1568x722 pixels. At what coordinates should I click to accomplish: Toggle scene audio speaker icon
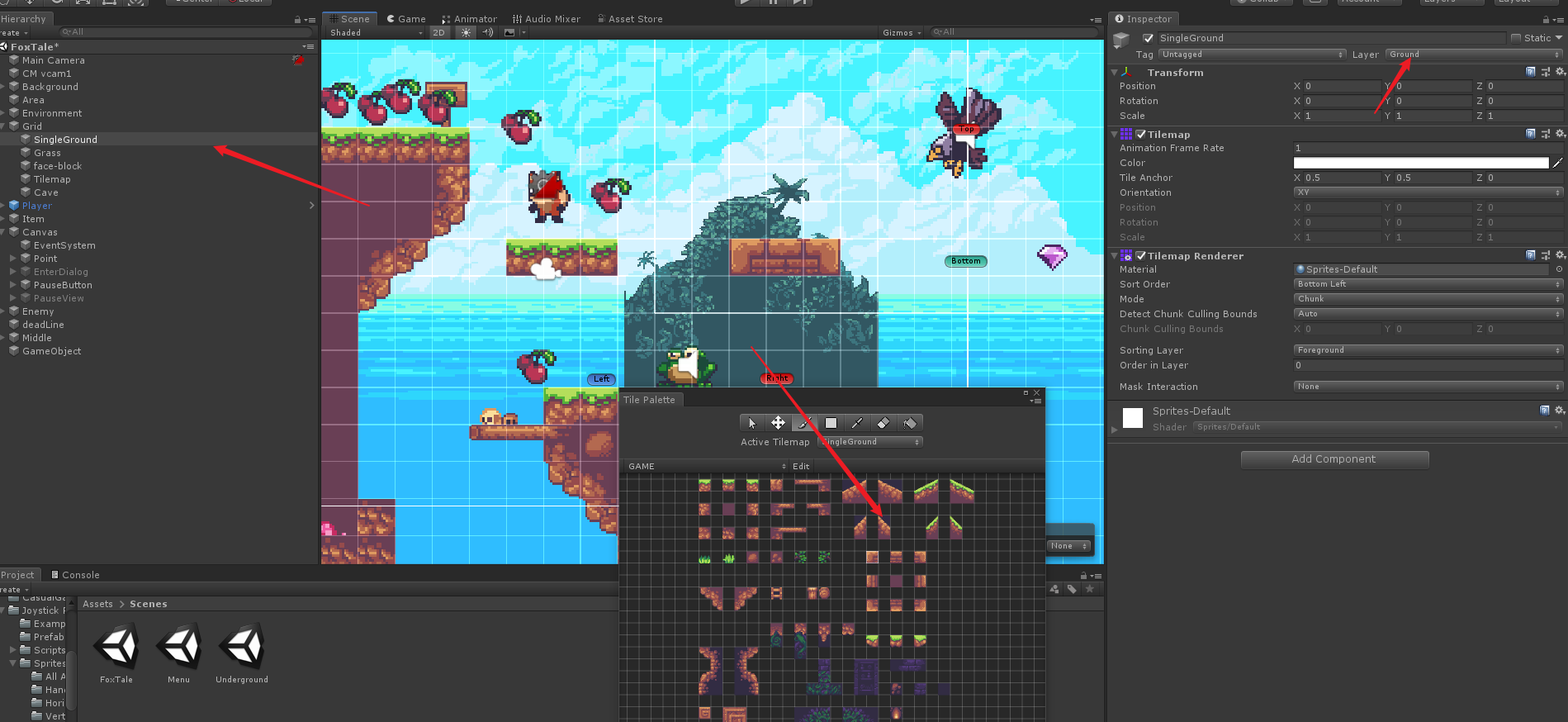(488, 32)
